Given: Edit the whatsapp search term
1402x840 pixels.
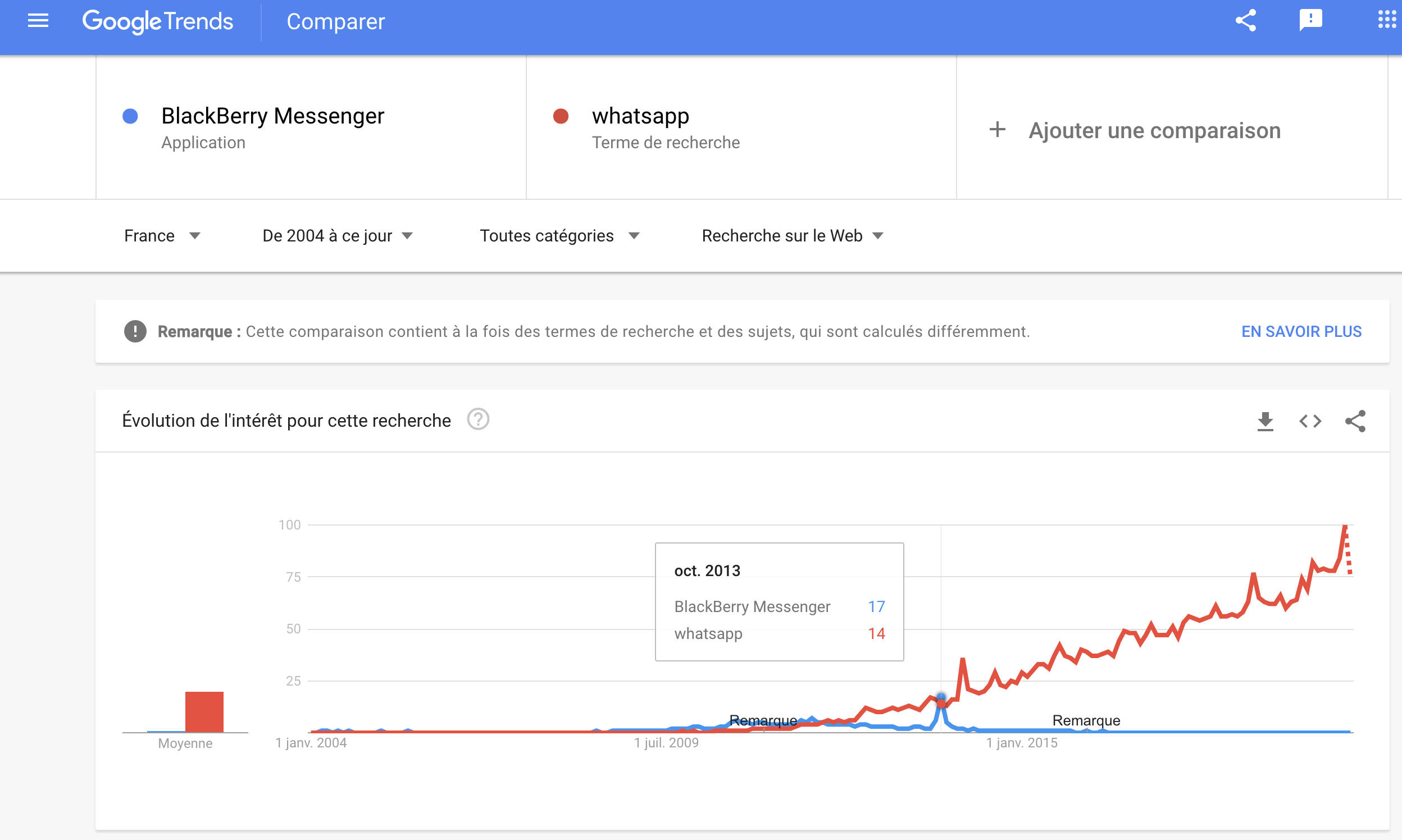Looking at the screenshot, I should pos(640,116).
